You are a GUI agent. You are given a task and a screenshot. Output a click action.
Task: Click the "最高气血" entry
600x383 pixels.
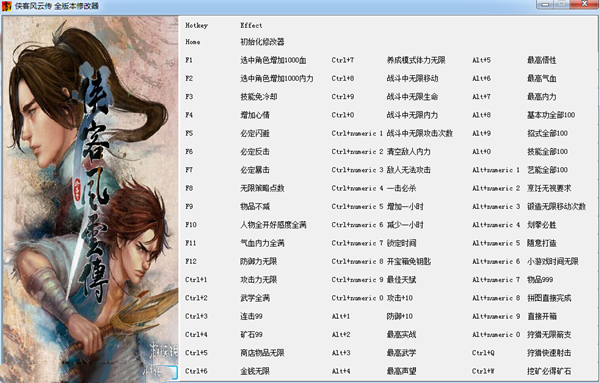542,78
